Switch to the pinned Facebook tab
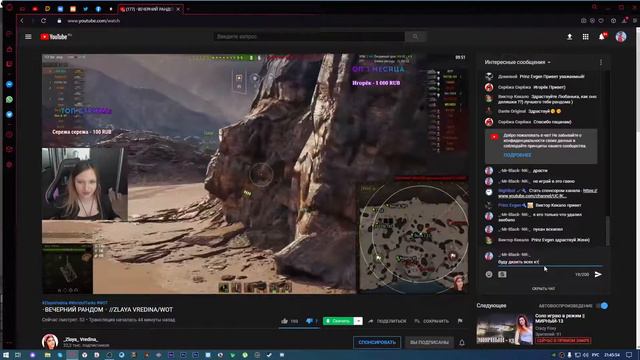 tap(98, 9)
